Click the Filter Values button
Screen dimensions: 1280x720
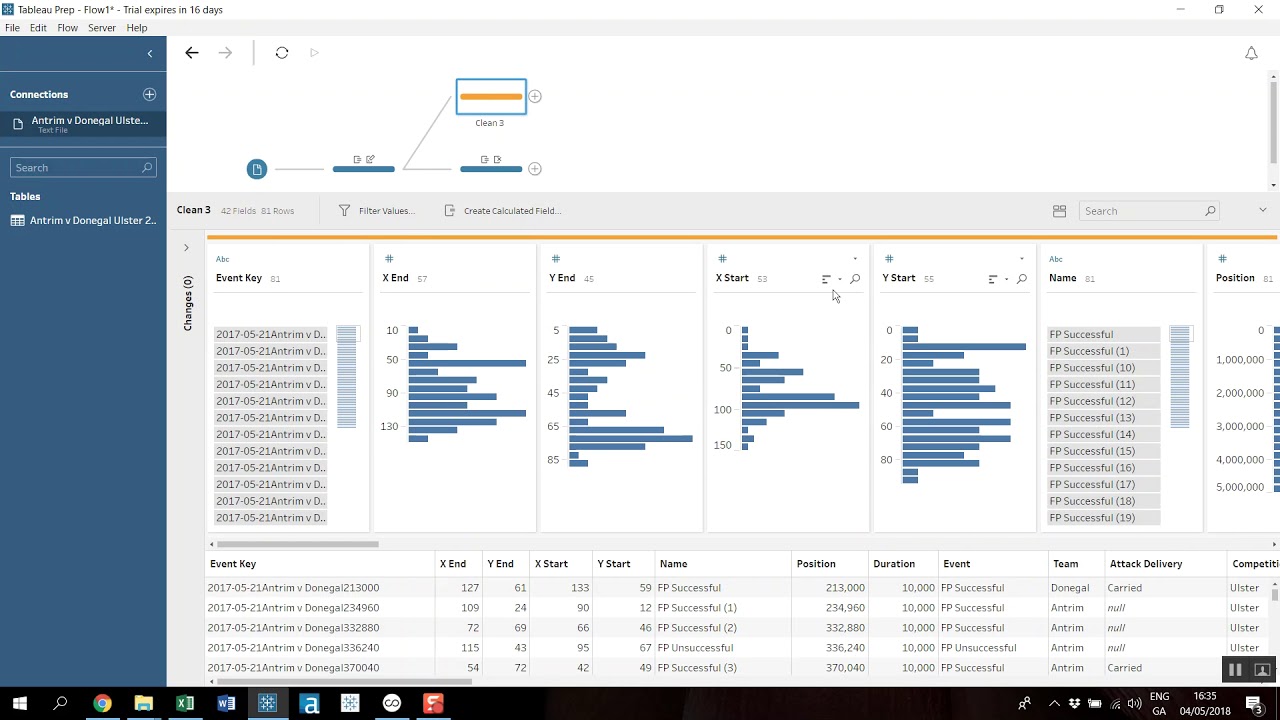377,211
